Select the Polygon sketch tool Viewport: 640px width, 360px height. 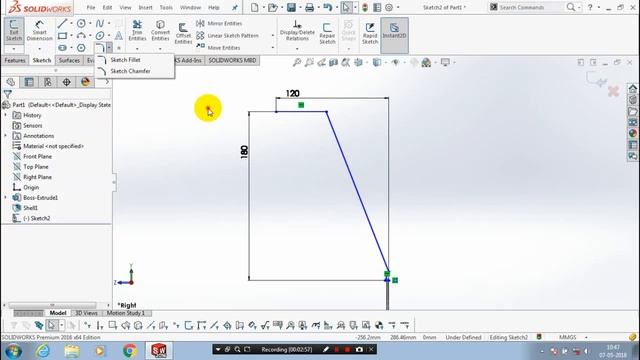click(x=81, y=48)
